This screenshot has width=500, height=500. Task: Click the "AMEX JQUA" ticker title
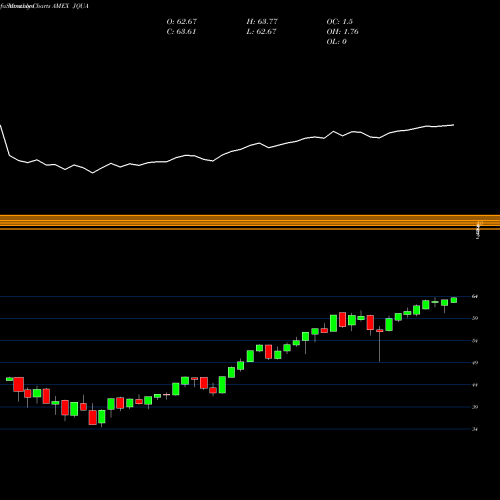click(70, 6)
